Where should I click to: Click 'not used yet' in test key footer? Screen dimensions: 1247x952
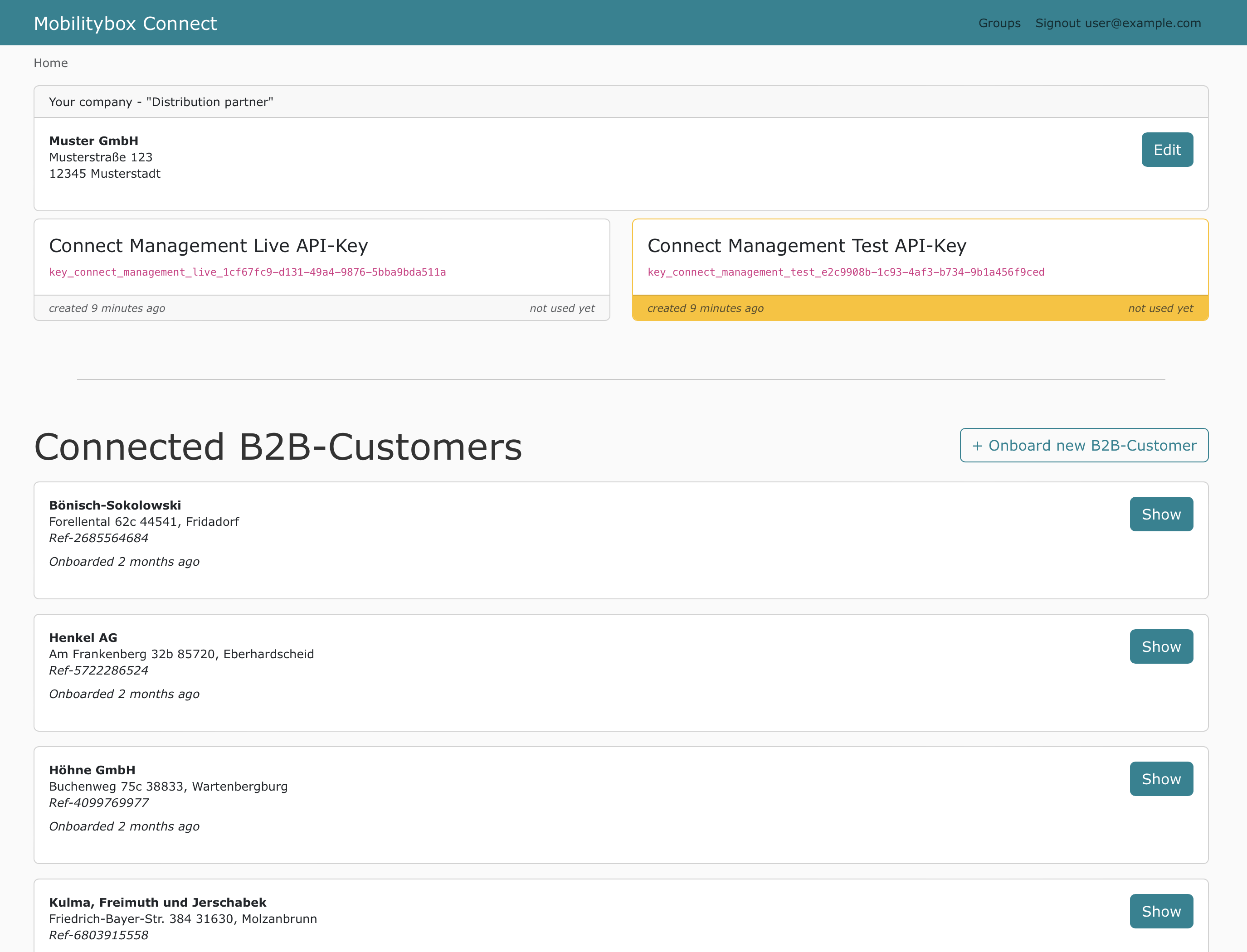pos(1160,308)
